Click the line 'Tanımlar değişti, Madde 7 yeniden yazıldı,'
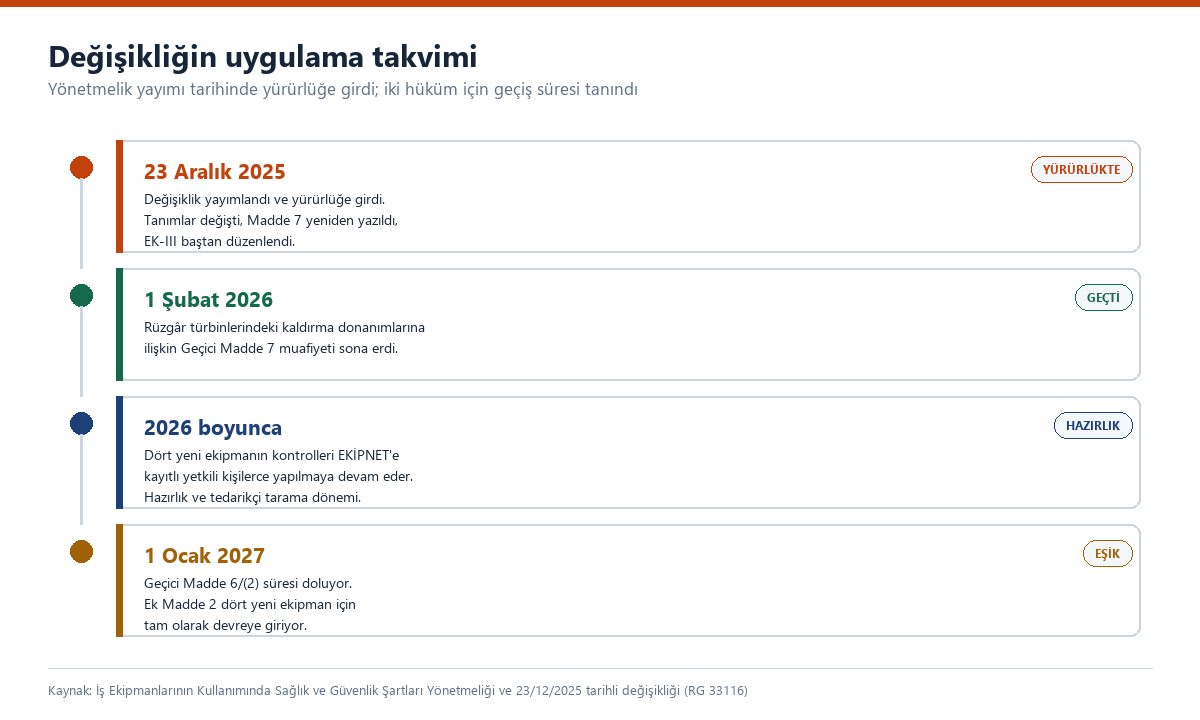The height and width of the screenshot is (720, 1200). pos(271,221)
